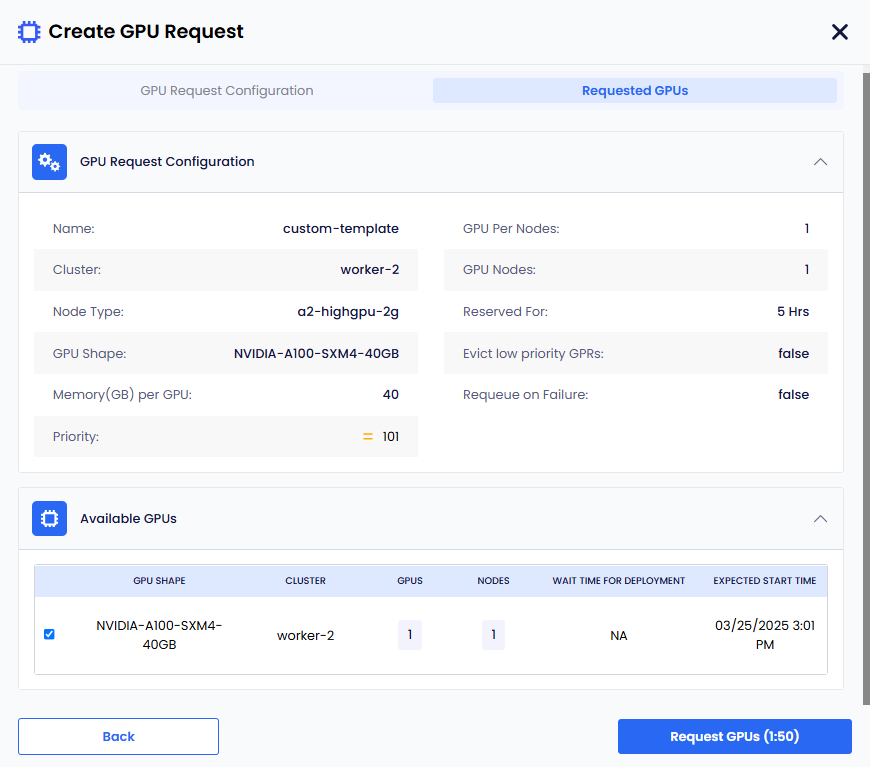Click the GPU Shape value NVIDIA-A100-SXM4-40GB
This screenshot has width=870, height=767.
[x=316, y=354]
